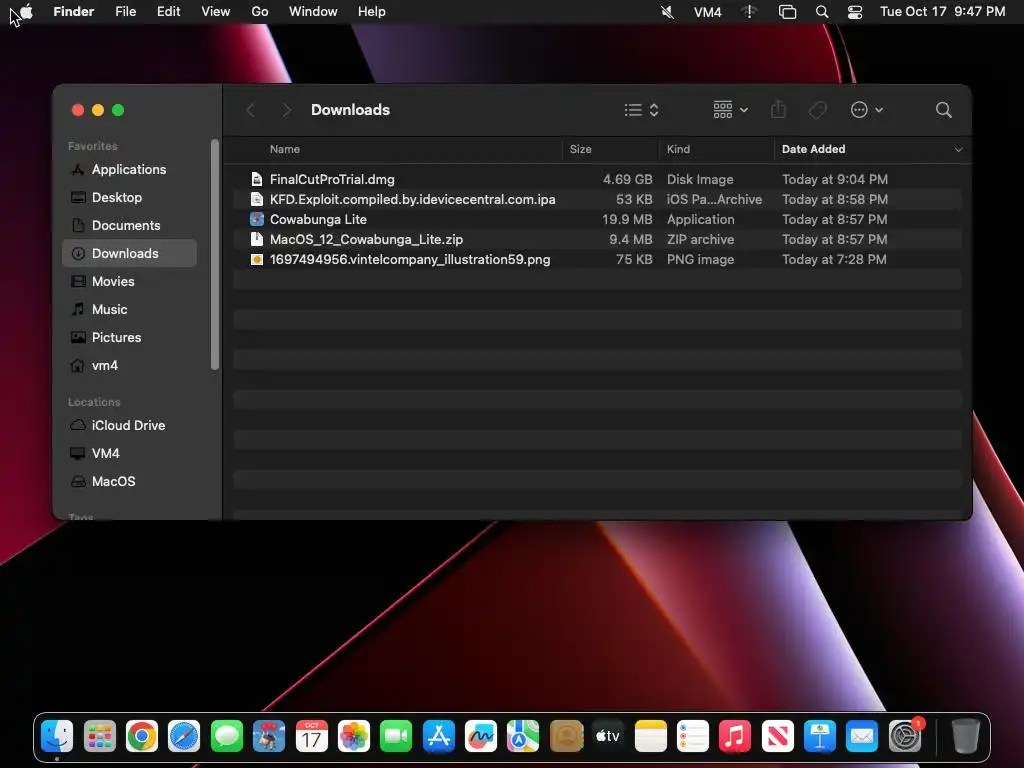Select the KFD.Exploit .ipa file
This screenshot has height=768, width=1024.
coord(597,199)
